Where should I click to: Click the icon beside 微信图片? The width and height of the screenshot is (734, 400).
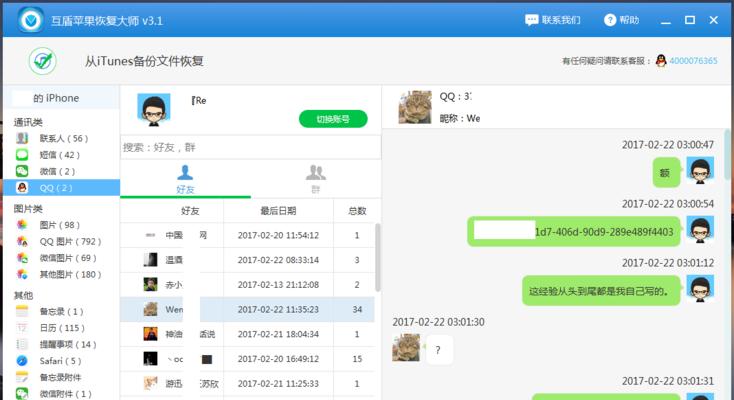click(x=22, y=258)
